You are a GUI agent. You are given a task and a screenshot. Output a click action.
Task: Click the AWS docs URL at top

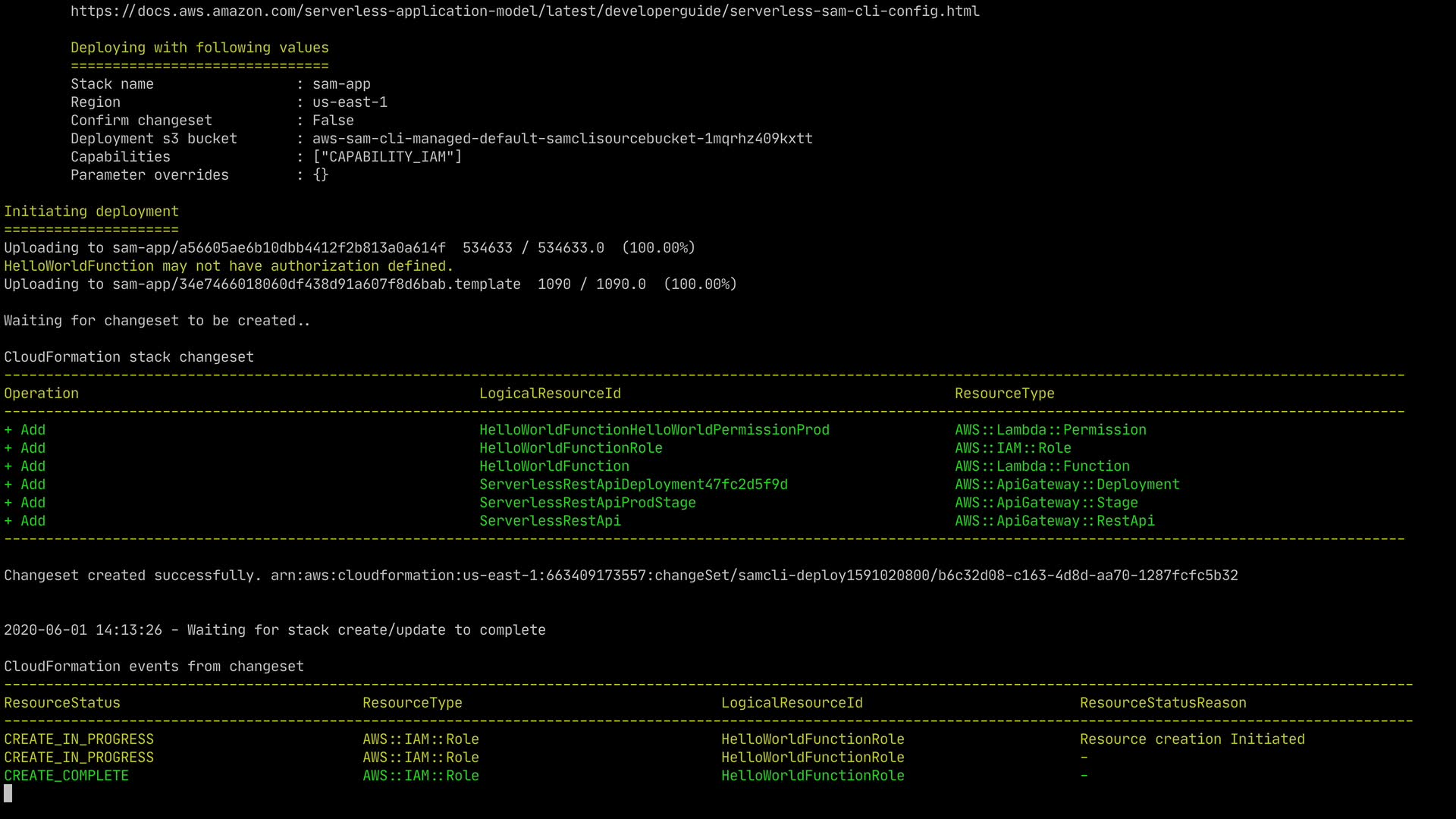(525, 11)
